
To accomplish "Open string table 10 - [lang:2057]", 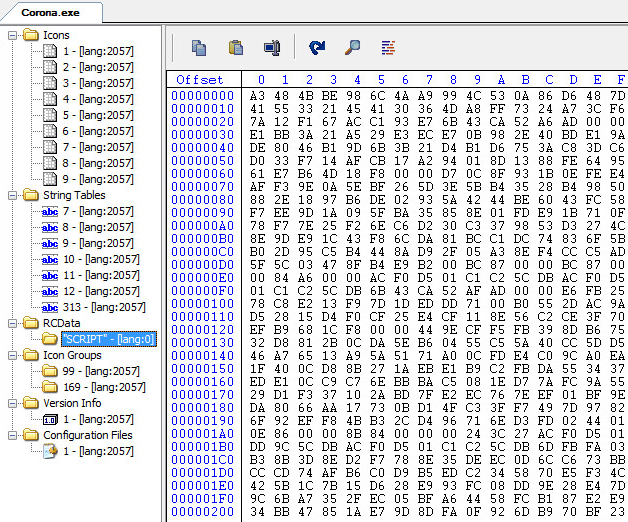I will click(101, 259).
